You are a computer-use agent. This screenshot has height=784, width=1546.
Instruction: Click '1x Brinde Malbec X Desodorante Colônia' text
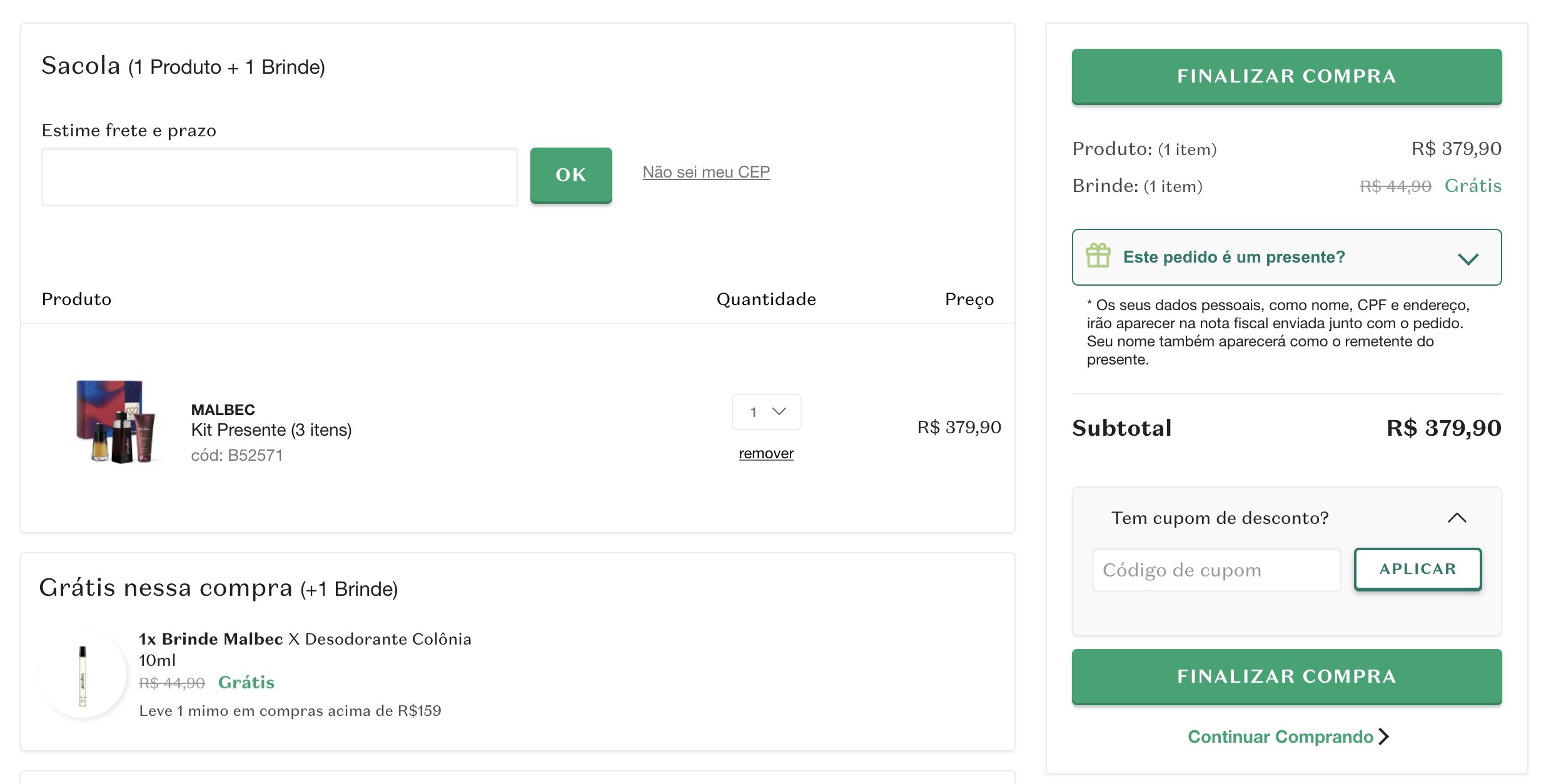click(x=305, y=639)
